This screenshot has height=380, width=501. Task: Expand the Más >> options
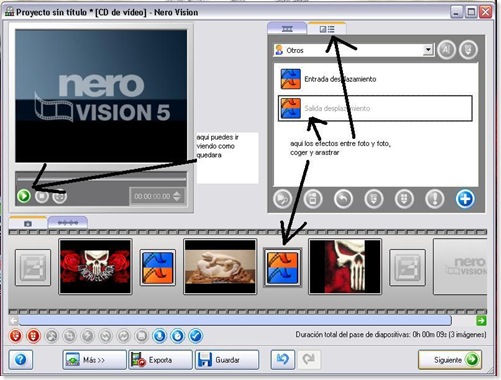pos(94,360)
